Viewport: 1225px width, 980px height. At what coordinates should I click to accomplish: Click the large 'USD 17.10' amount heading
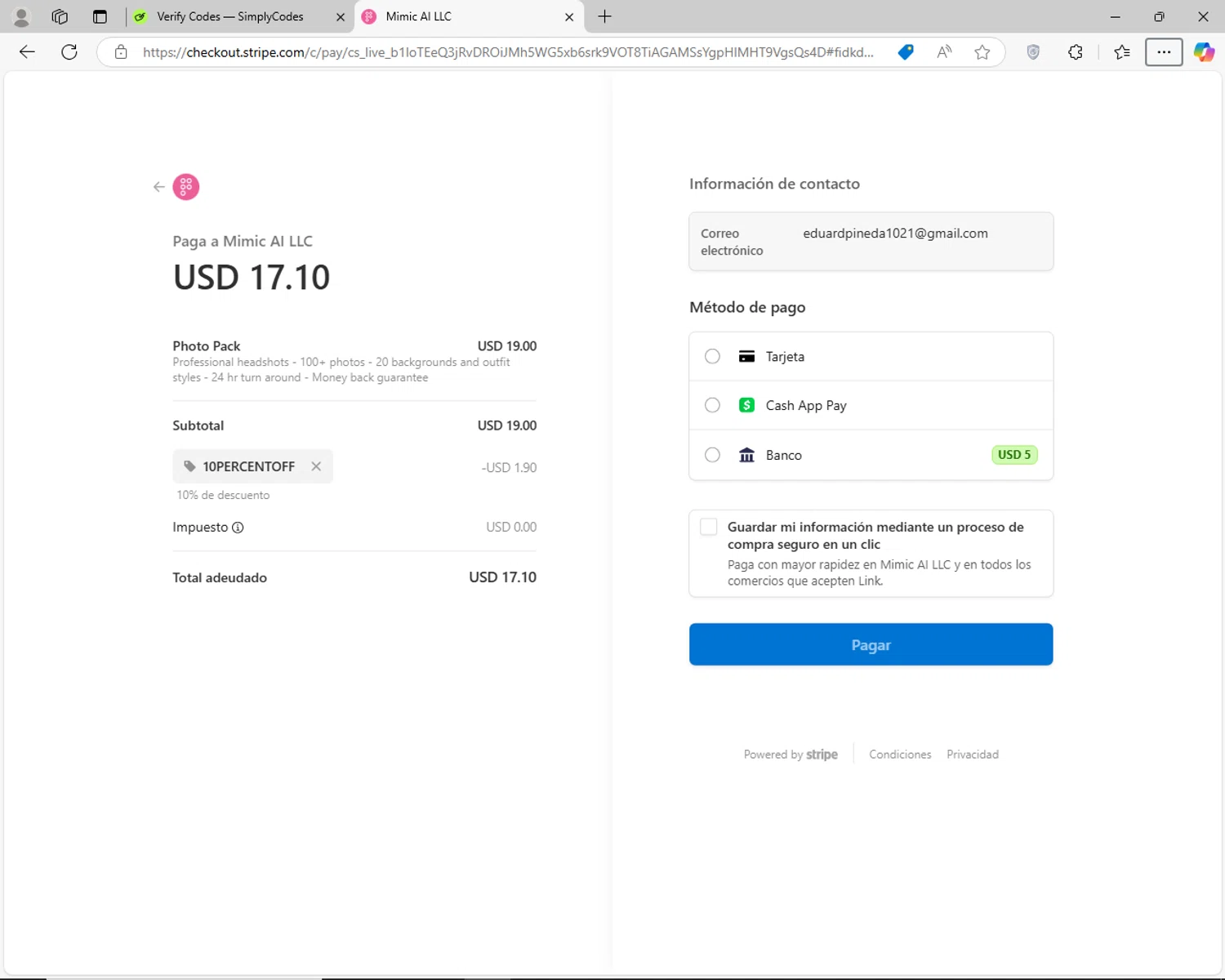coord(252,278)
